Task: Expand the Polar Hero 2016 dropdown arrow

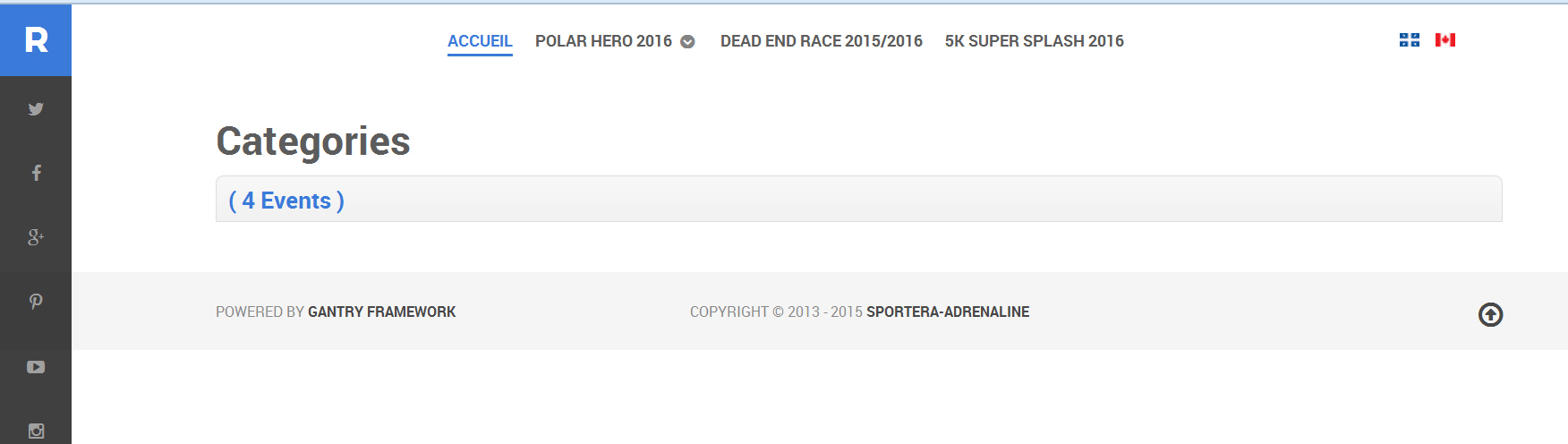Action: pyautogui.click(x=687, y=42)
